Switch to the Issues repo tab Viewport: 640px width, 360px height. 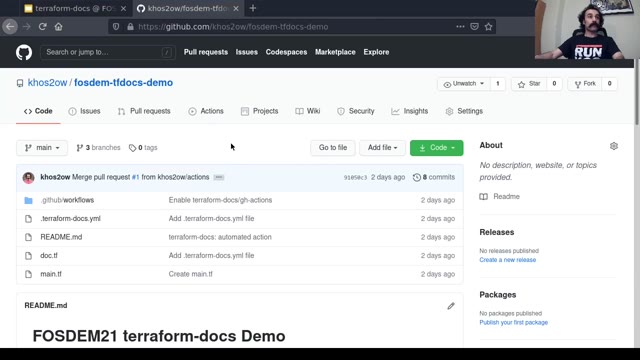click(x=84, y=111)
